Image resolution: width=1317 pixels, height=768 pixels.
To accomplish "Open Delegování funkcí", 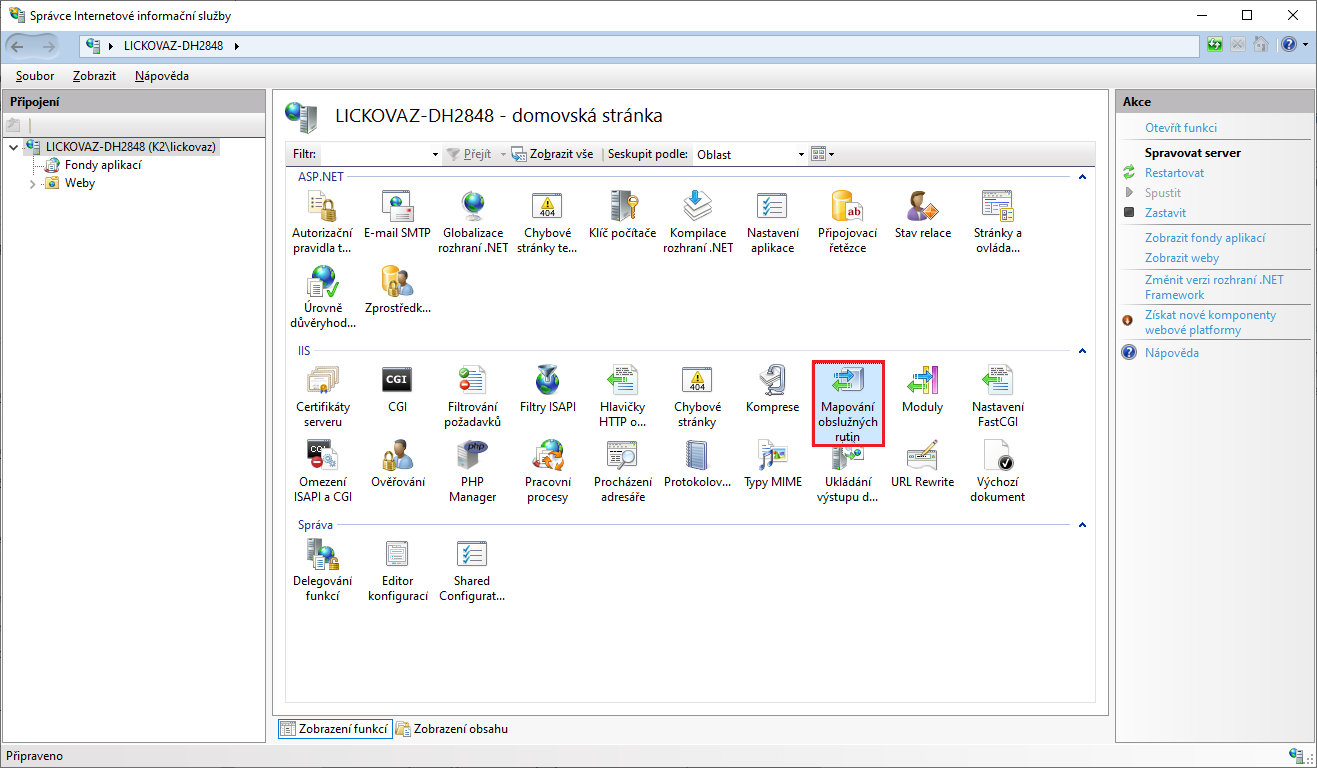I will click(322, 570).
